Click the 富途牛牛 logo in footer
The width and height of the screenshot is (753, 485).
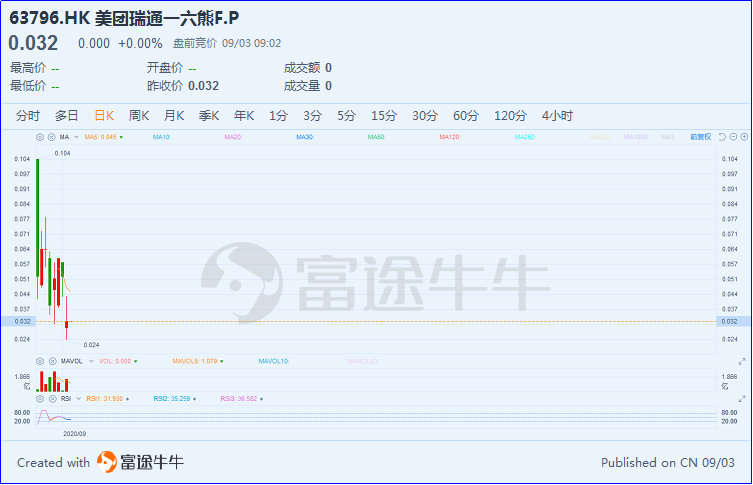point(140,462)
